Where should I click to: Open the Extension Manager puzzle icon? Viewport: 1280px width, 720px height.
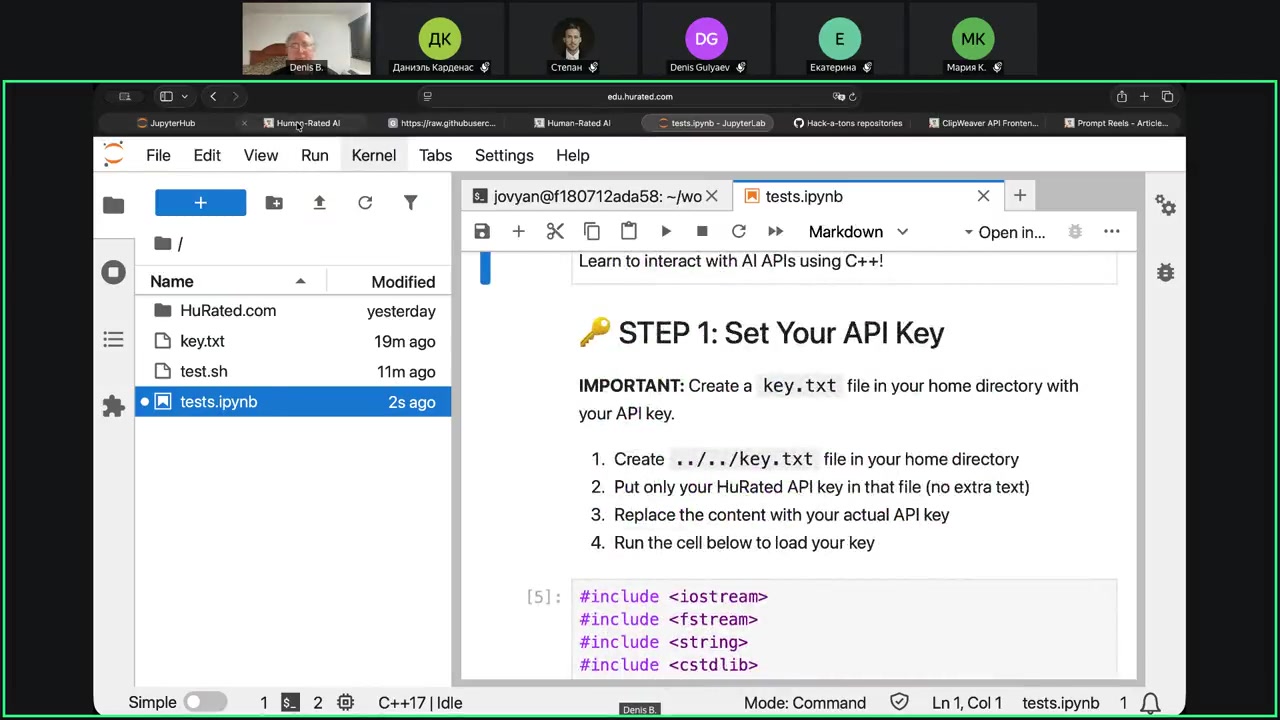(x=113, y=406)
